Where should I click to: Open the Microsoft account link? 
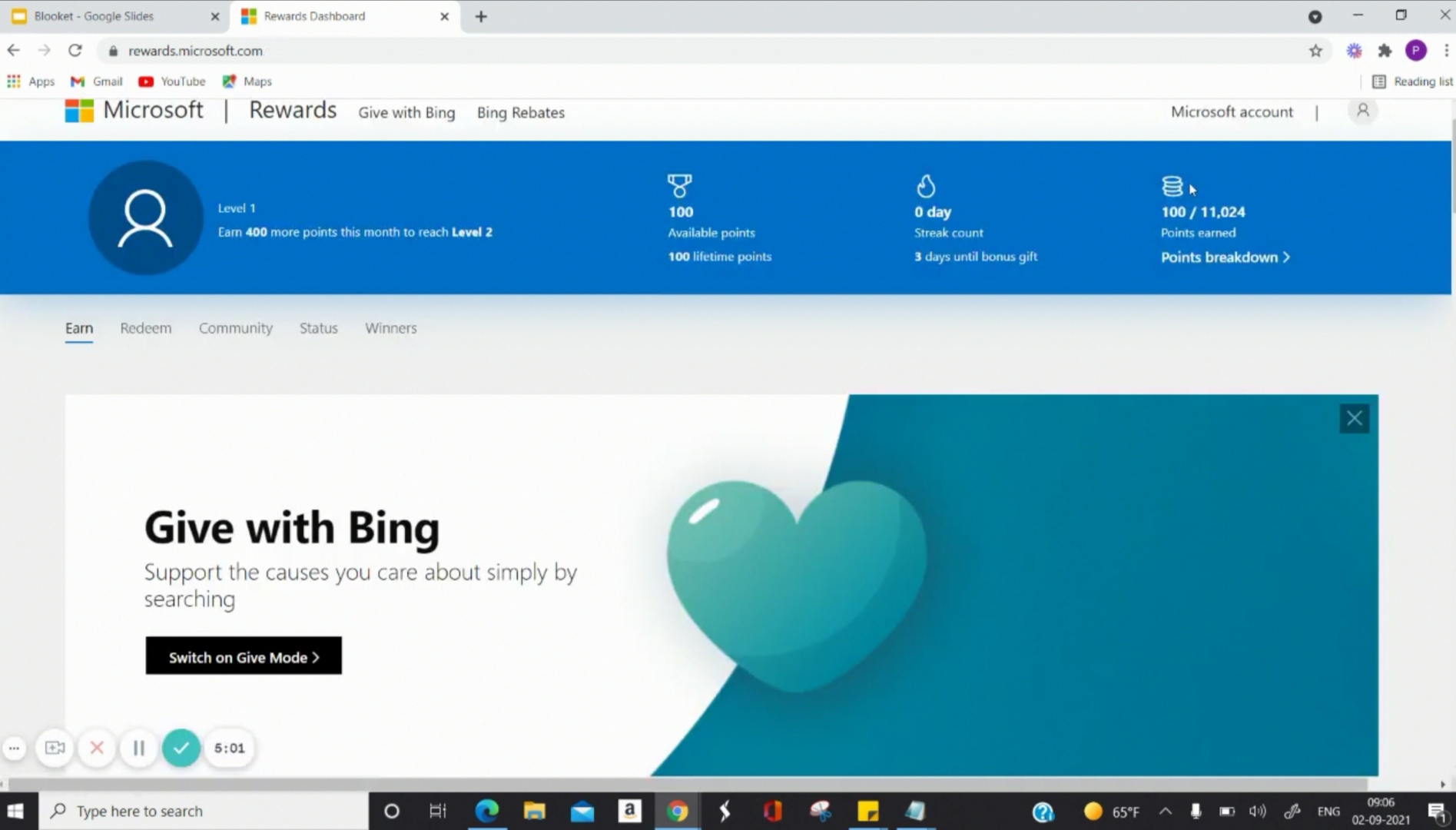tap(1232, 112)
